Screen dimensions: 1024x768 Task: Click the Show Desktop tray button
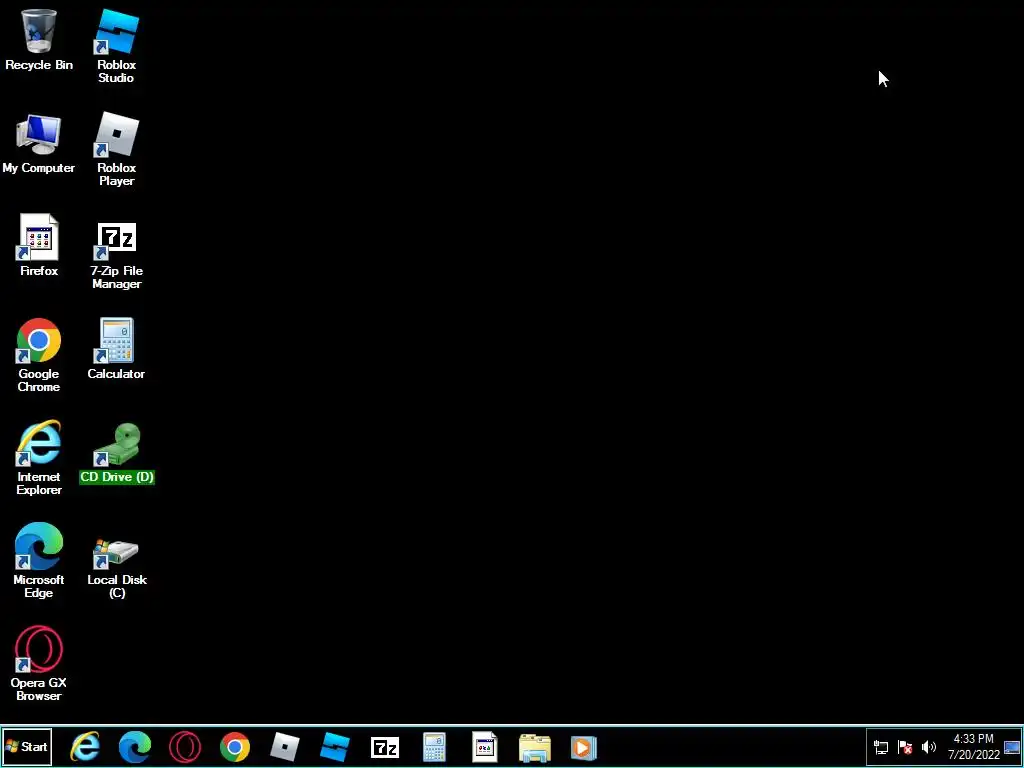(x=1012, y=747)
